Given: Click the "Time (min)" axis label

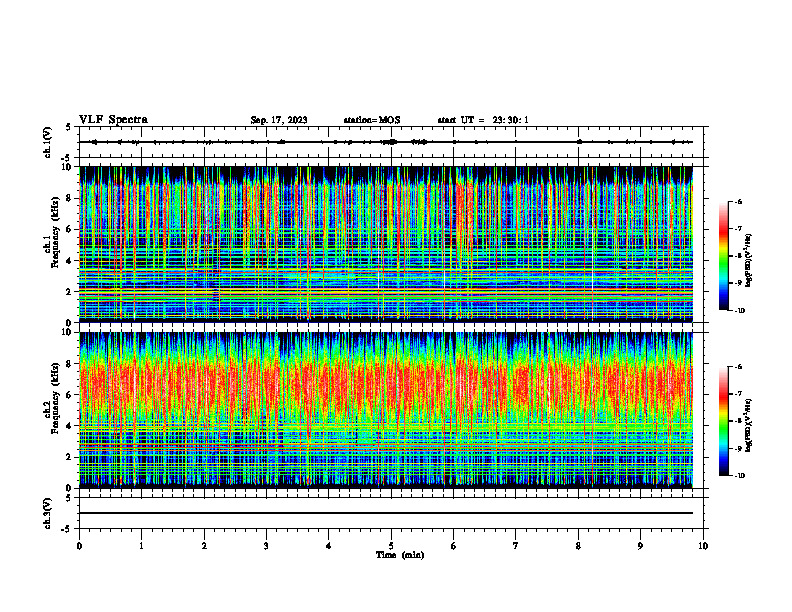Looking at the screenshot, I should tap(400, 555).
